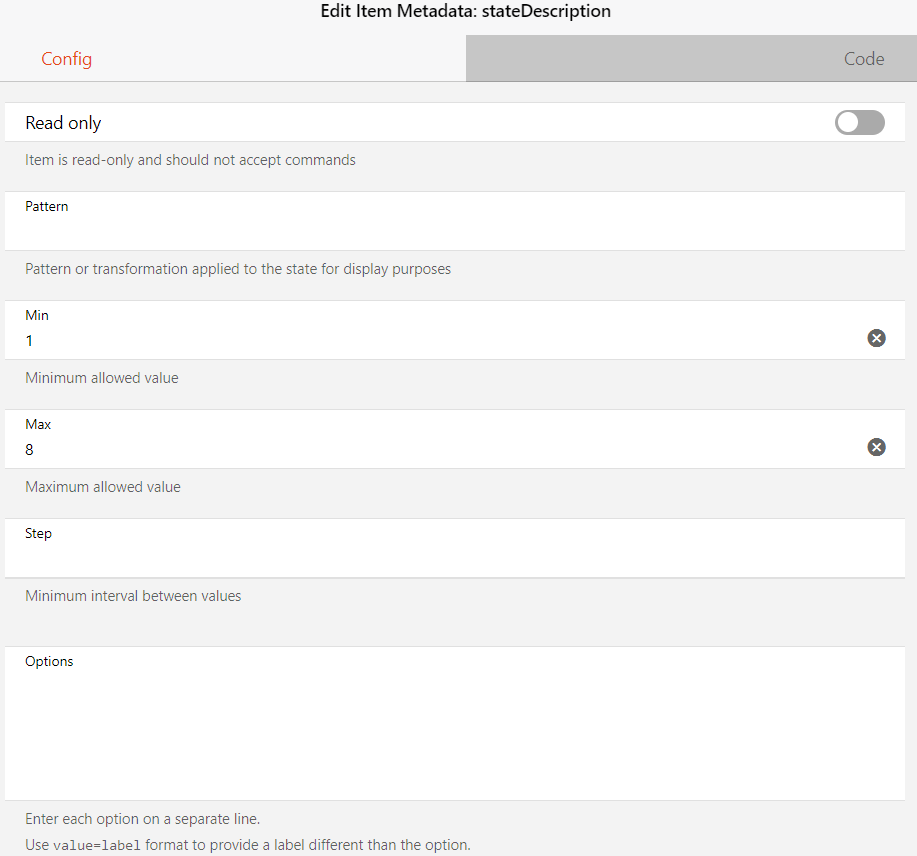917x856 pixels.
Task: Click into the Step input field
Action: [x=440, y=557]
